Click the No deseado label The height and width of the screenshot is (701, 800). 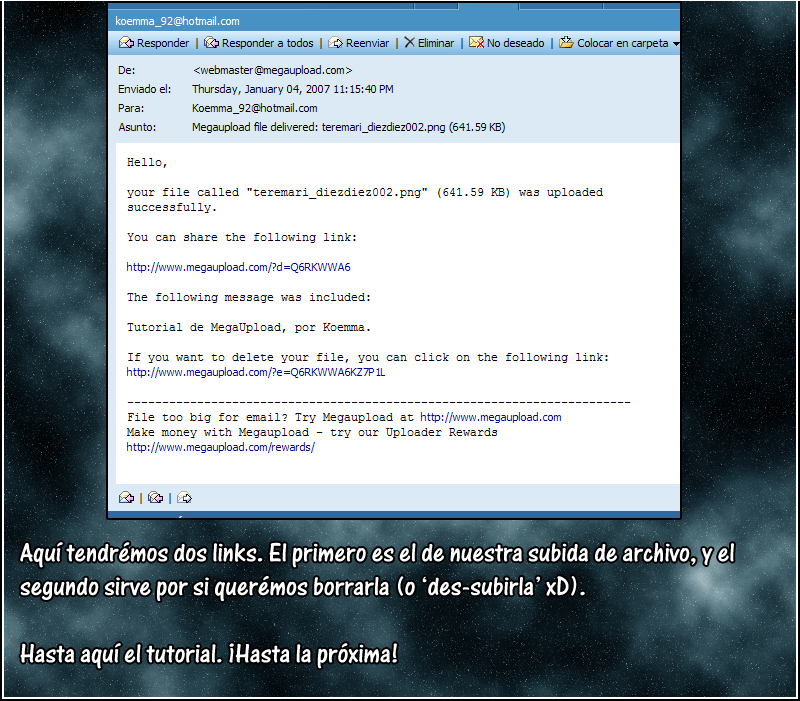pyautogui.click(x=515, y=43)
